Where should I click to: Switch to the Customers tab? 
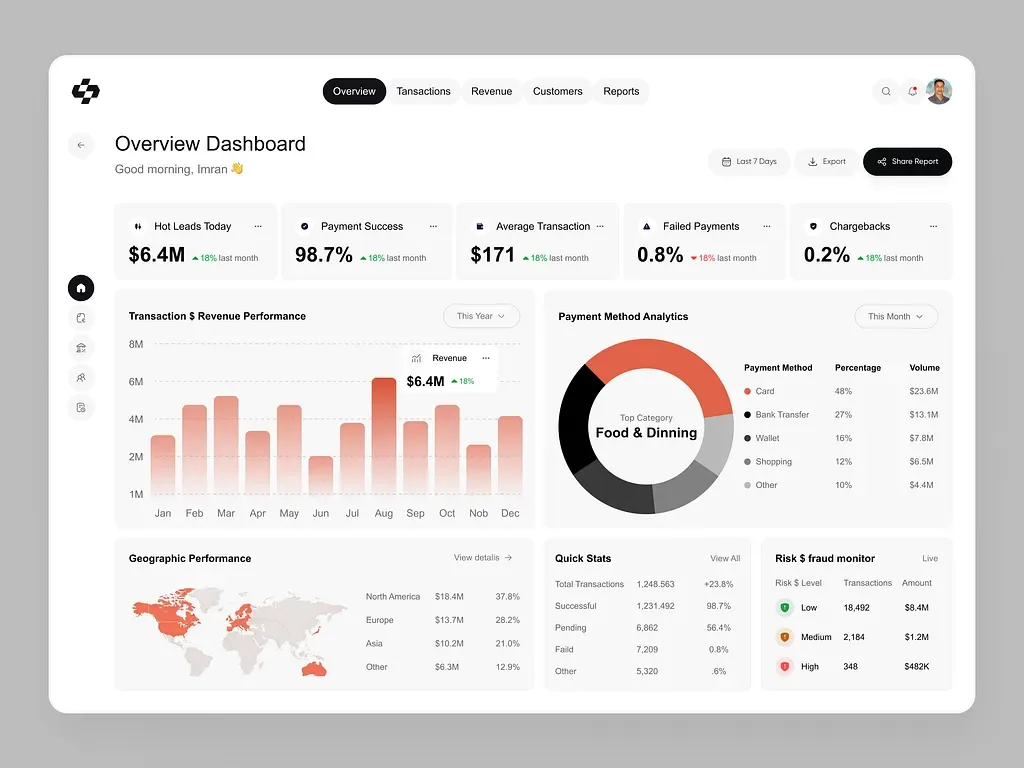pos(558,91)
